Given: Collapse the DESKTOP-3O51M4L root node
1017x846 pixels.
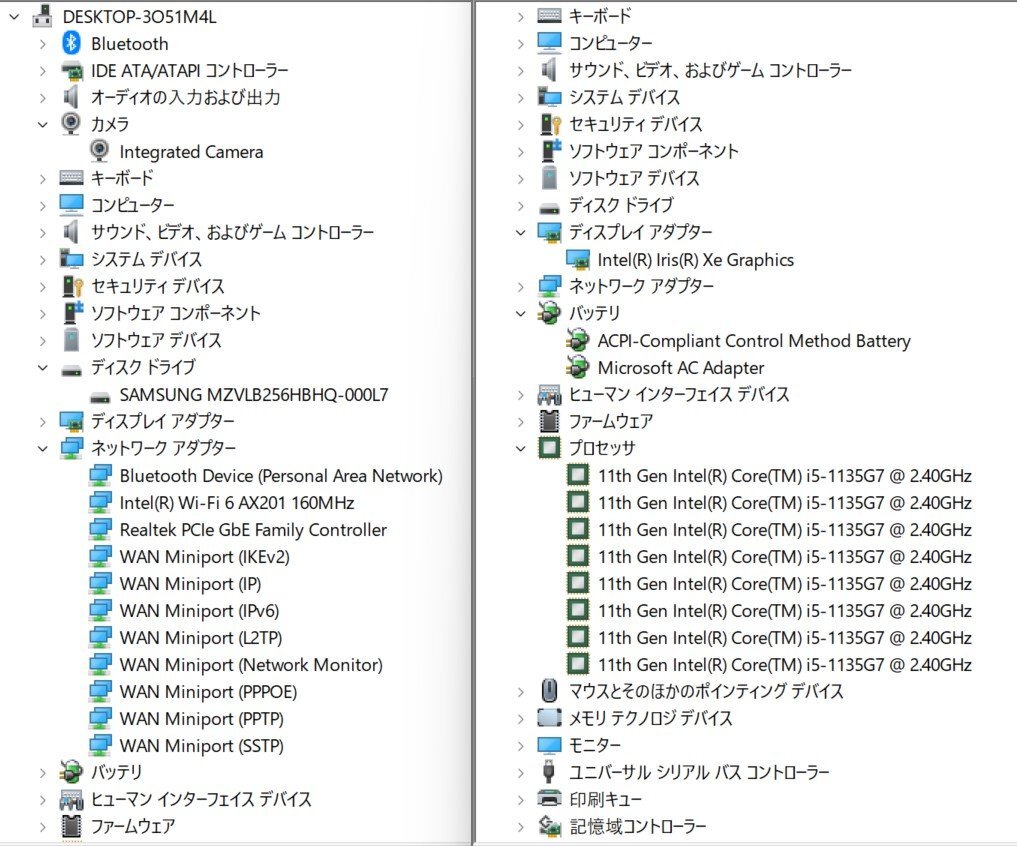Looking at the screenshot, I should (14, 17).
